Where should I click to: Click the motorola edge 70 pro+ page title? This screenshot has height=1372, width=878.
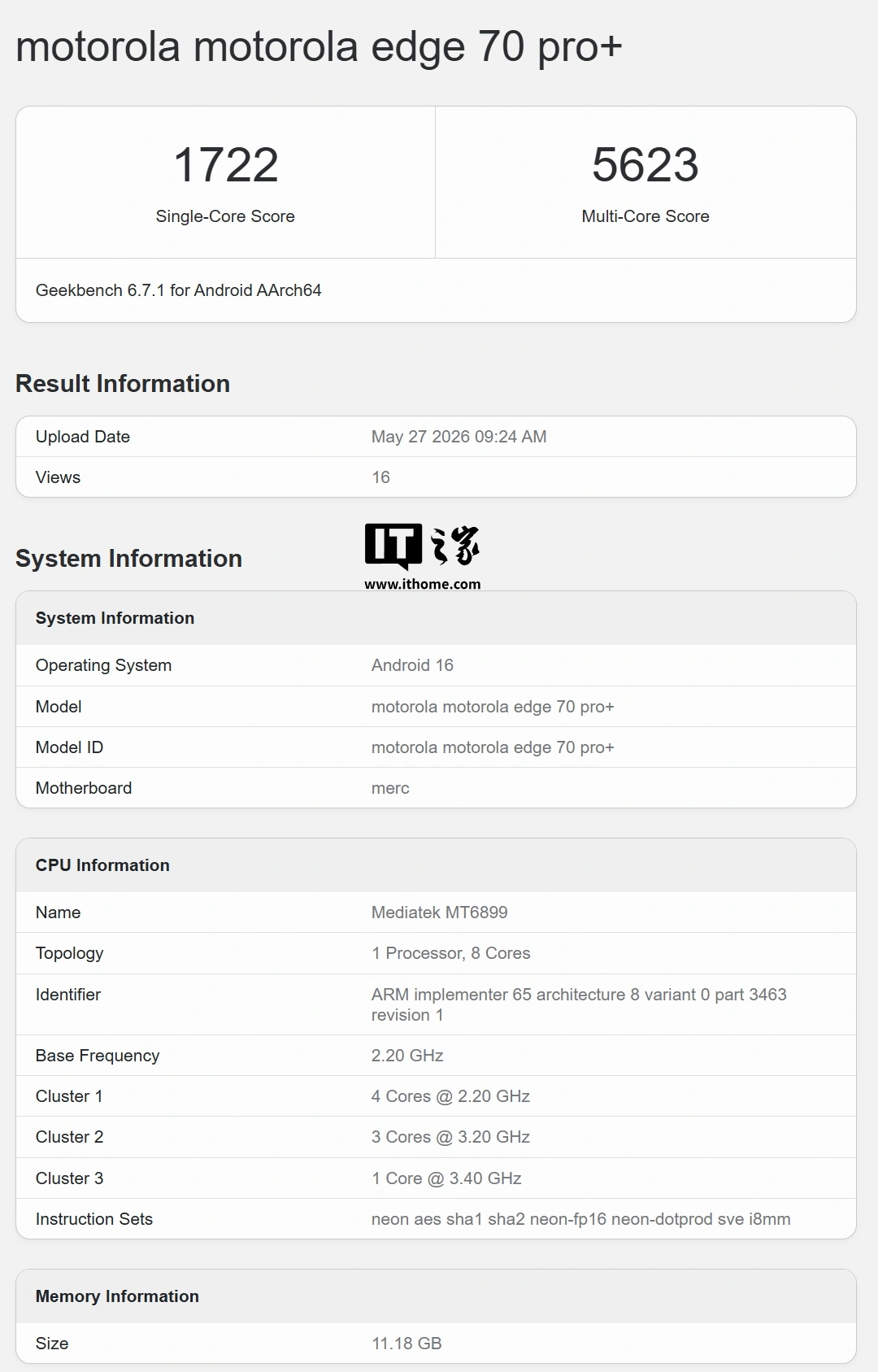tap(319, 46)
